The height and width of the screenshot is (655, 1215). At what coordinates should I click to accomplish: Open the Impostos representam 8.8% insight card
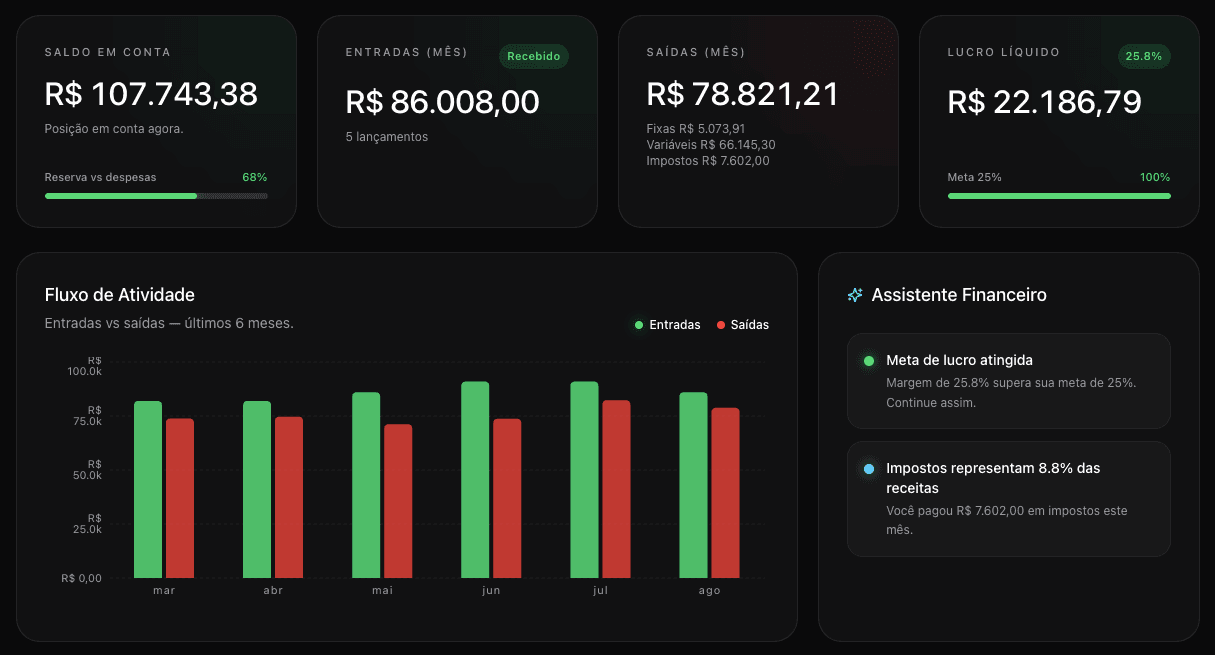pos(1008,499)
